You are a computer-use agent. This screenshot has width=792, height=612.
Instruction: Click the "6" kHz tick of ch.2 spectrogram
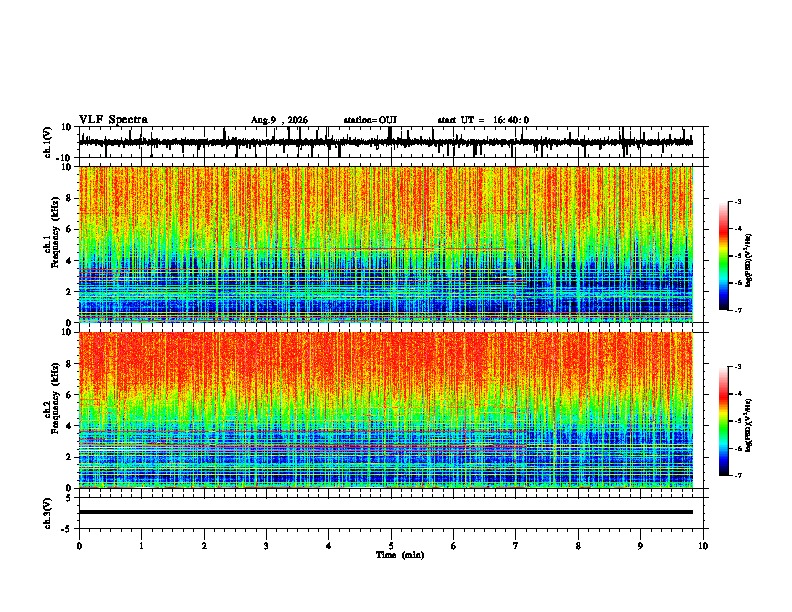69,395
